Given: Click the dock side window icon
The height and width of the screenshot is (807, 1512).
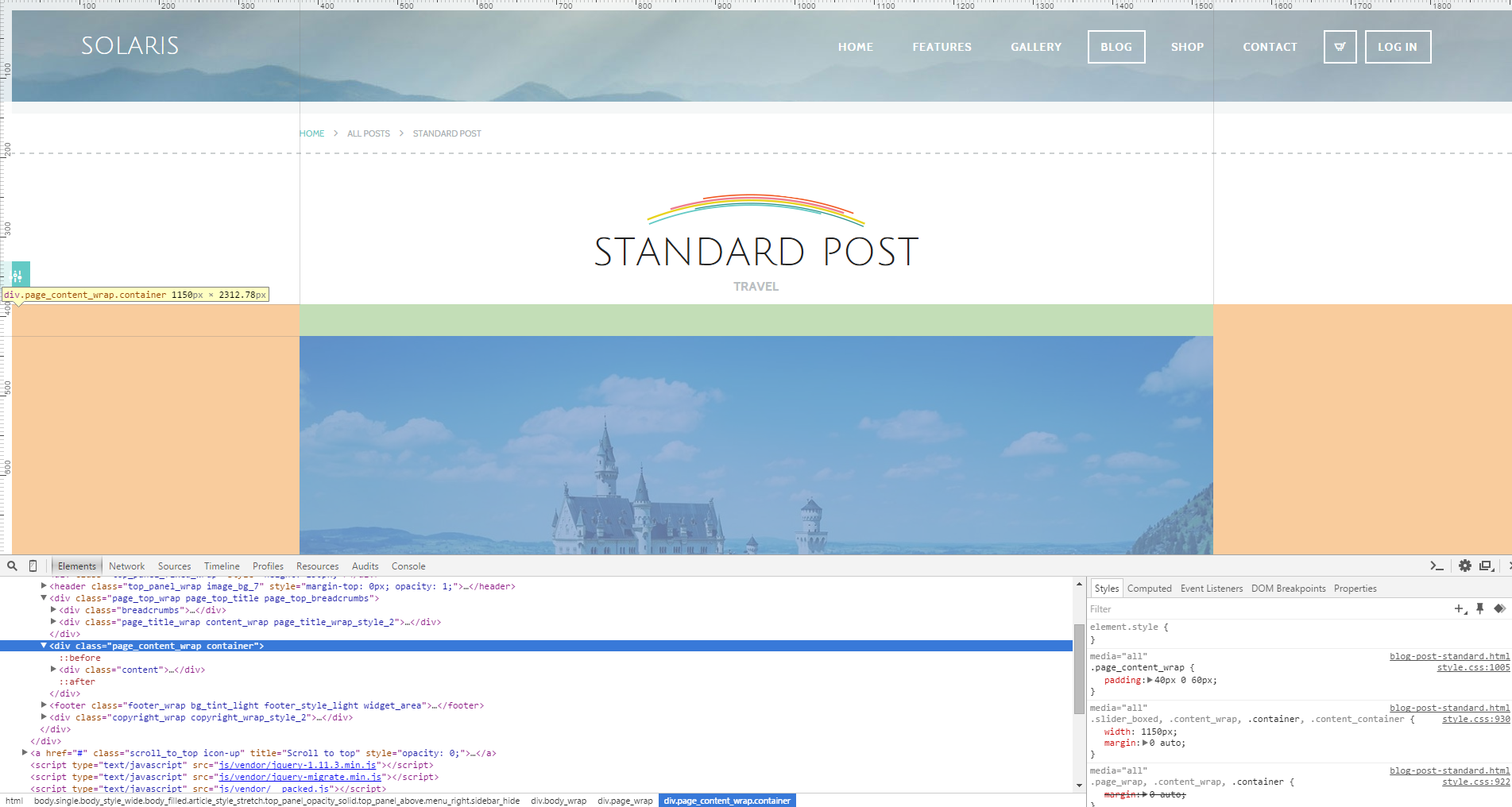Looking at the screenshot, I should tap(1485, 566).
